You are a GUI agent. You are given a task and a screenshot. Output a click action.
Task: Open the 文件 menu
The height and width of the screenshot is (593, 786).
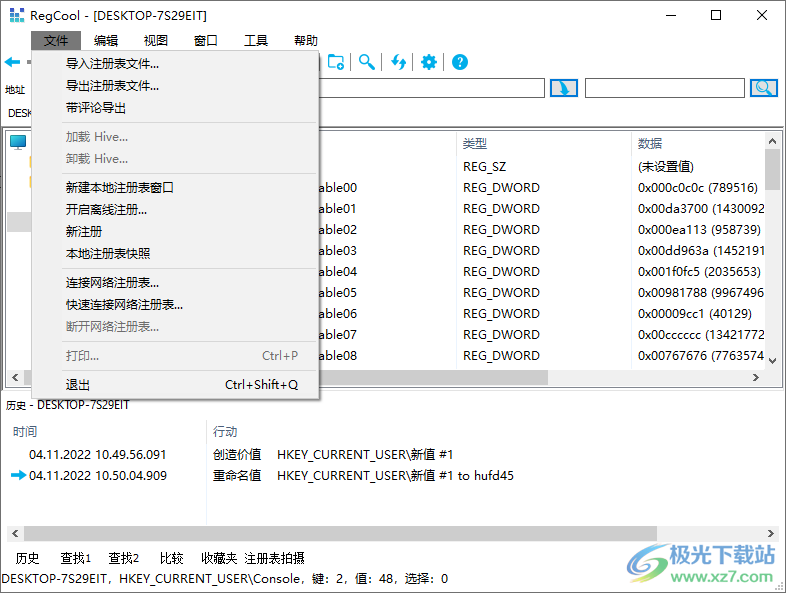coord(56,41)
